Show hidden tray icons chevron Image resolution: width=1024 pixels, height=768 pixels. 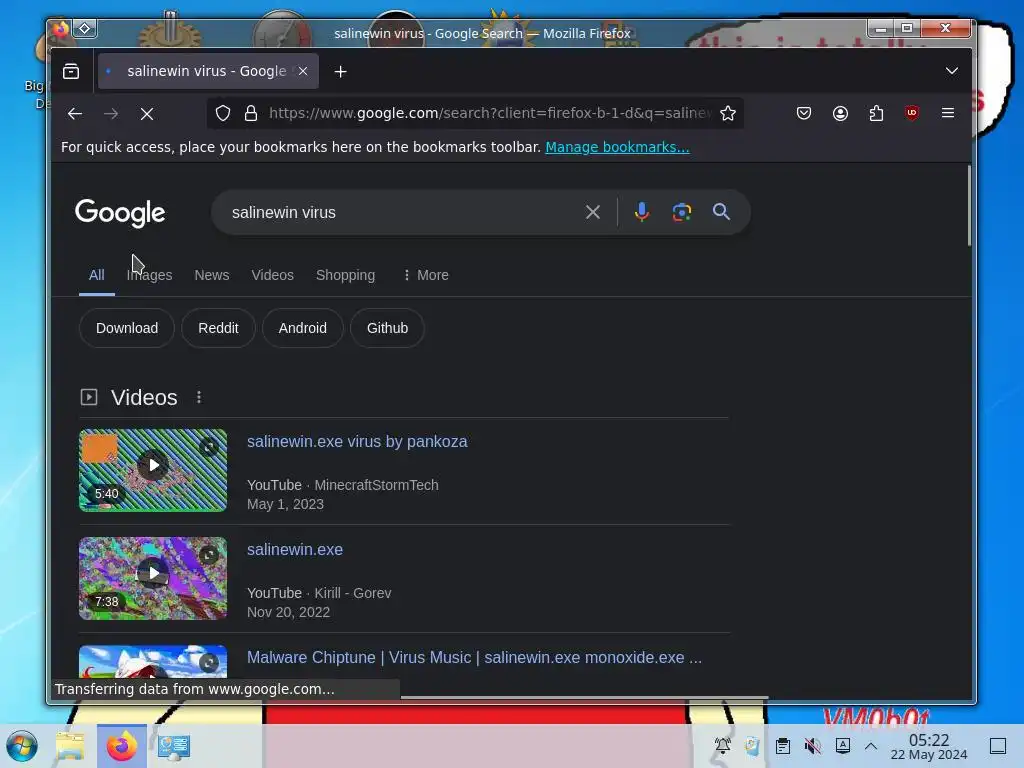click(871, 746)
